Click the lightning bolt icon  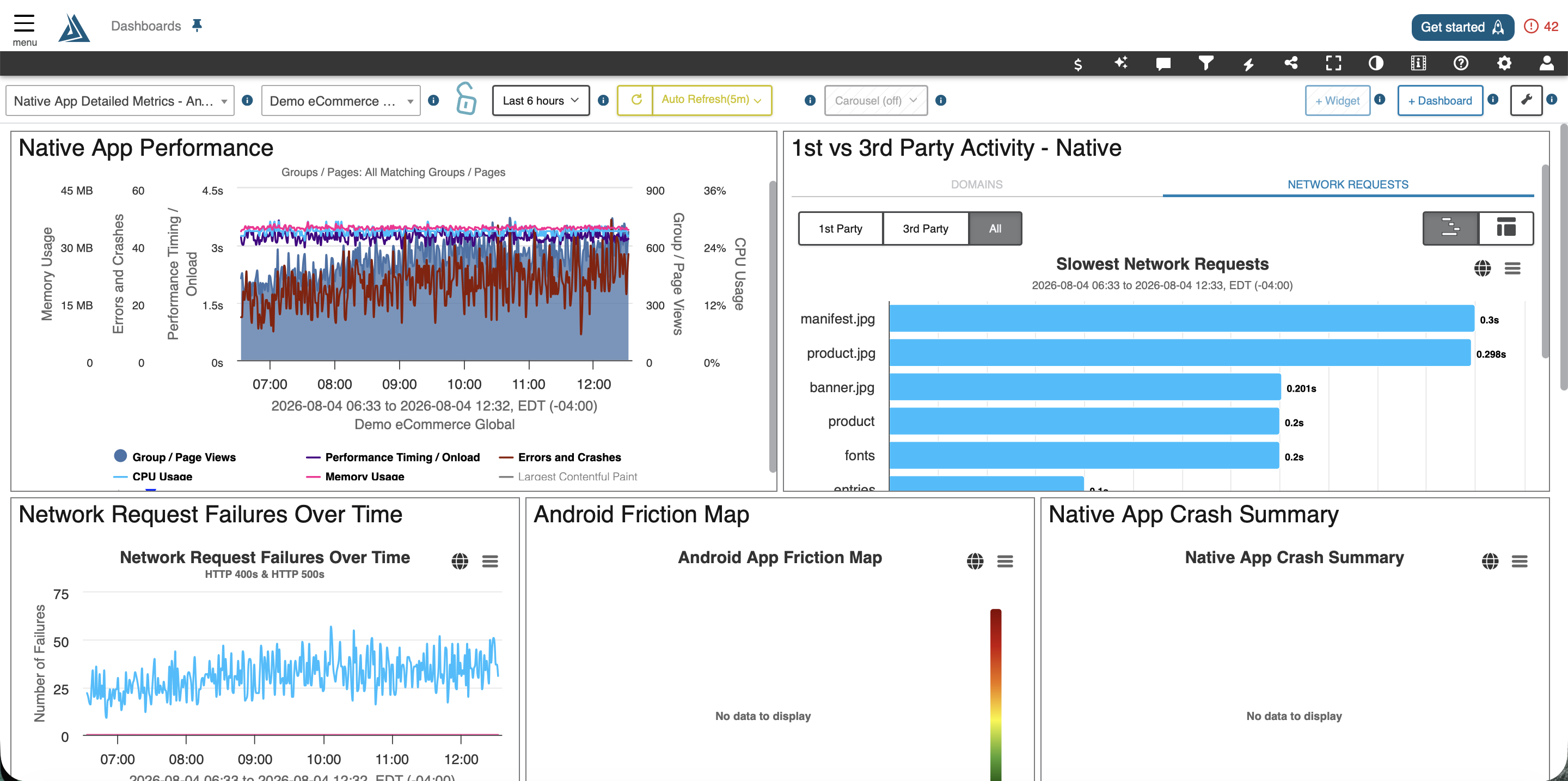coord(1248,63)
